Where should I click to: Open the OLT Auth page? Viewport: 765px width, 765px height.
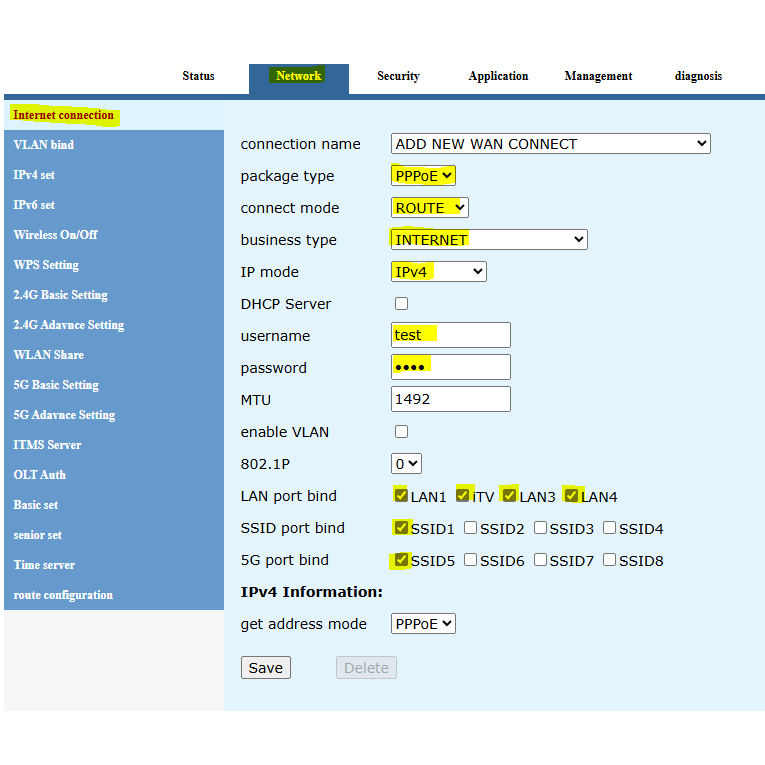point(40,475)
